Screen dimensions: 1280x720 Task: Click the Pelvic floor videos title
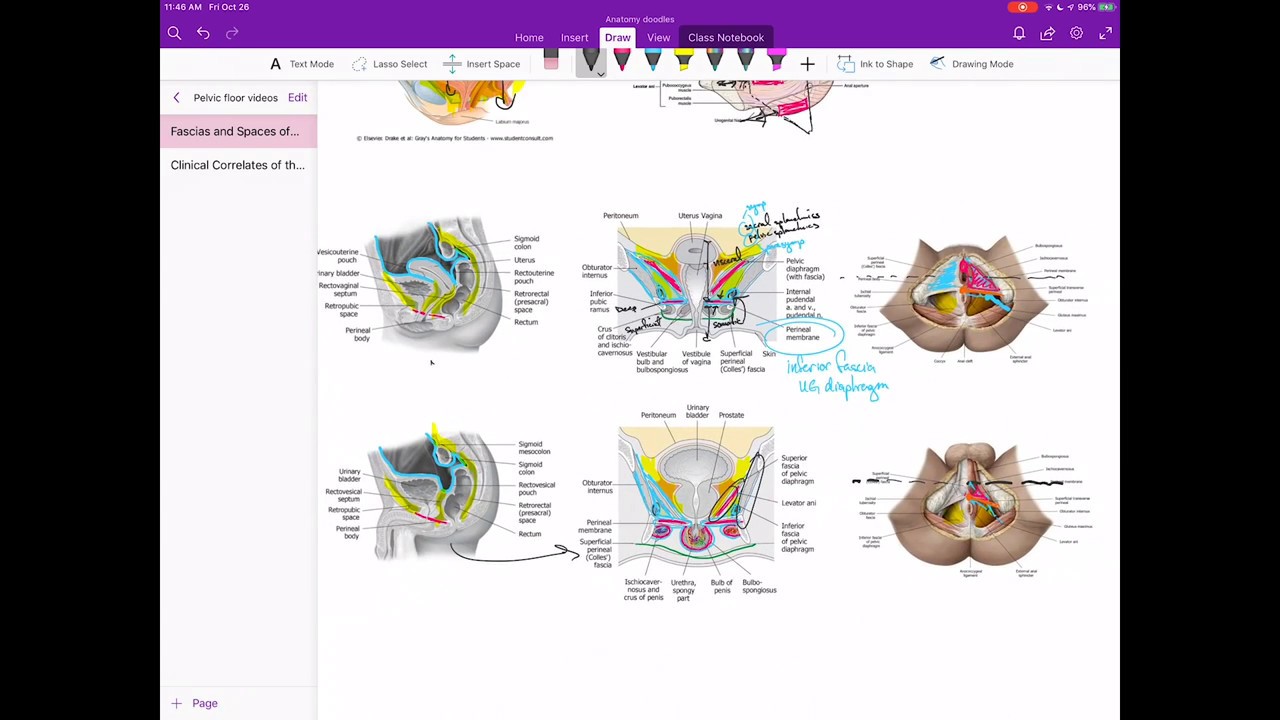(236, 98)
